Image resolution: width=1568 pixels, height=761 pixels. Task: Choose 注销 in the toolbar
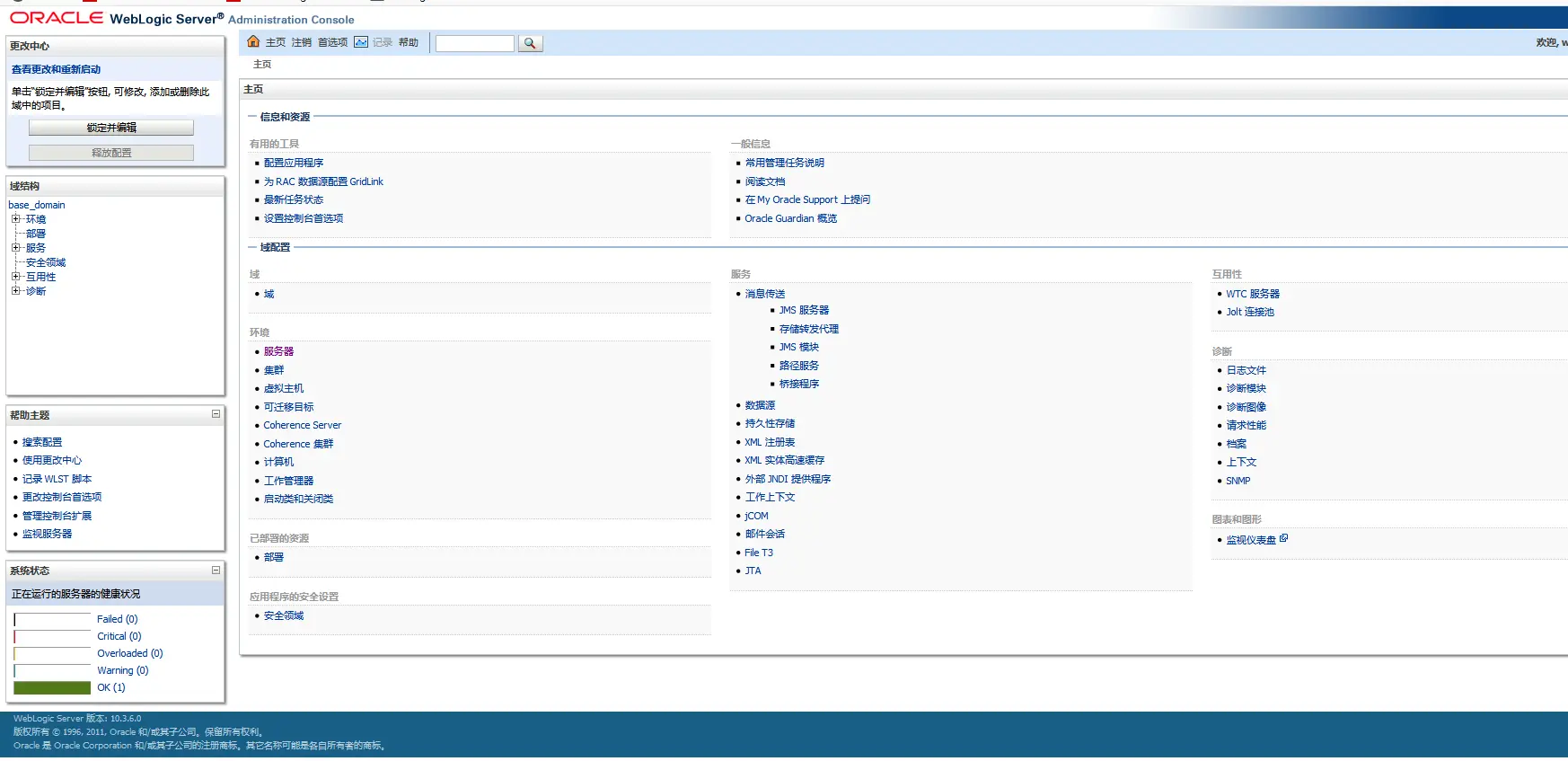[302, 42]
